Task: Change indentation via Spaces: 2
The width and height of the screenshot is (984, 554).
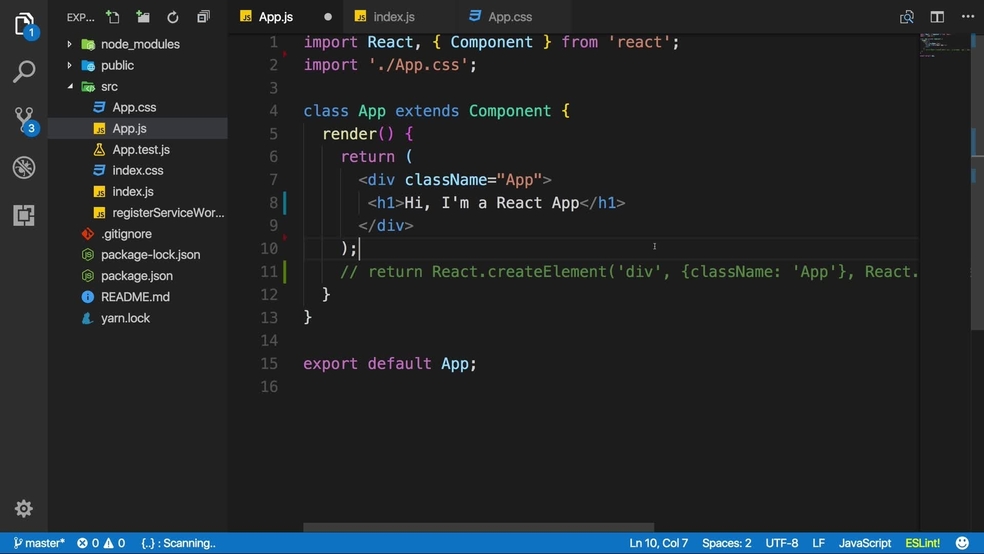Action: click(x=726, y=543)
